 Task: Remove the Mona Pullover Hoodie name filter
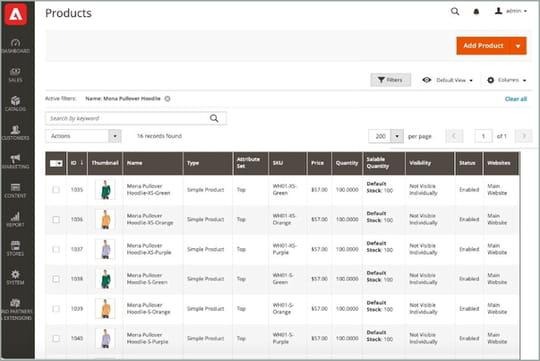click(167, 99)
